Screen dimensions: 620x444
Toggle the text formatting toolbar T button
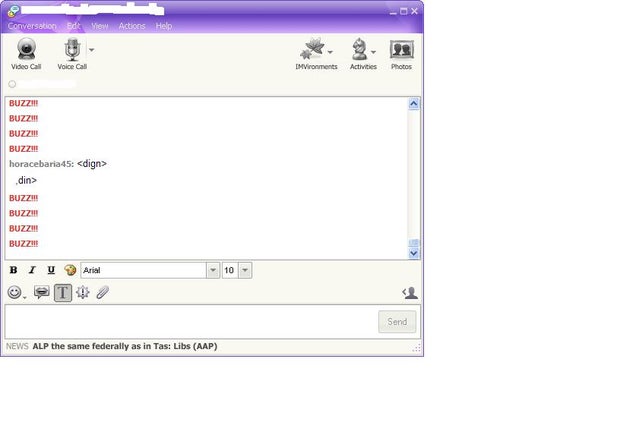(62, 293)
